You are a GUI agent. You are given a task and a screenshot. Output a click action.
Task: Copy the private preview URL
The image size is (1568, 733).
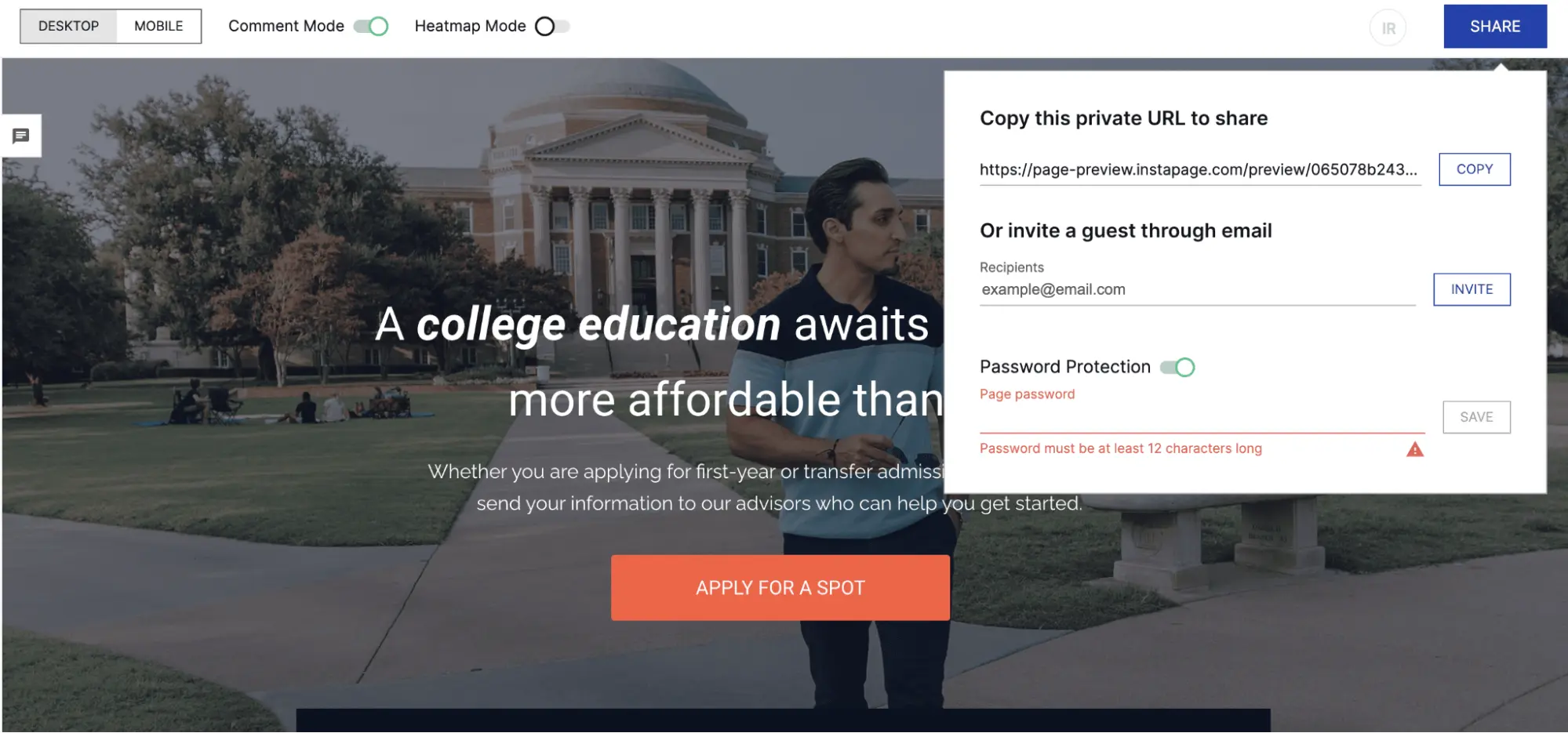[1474, 169]
